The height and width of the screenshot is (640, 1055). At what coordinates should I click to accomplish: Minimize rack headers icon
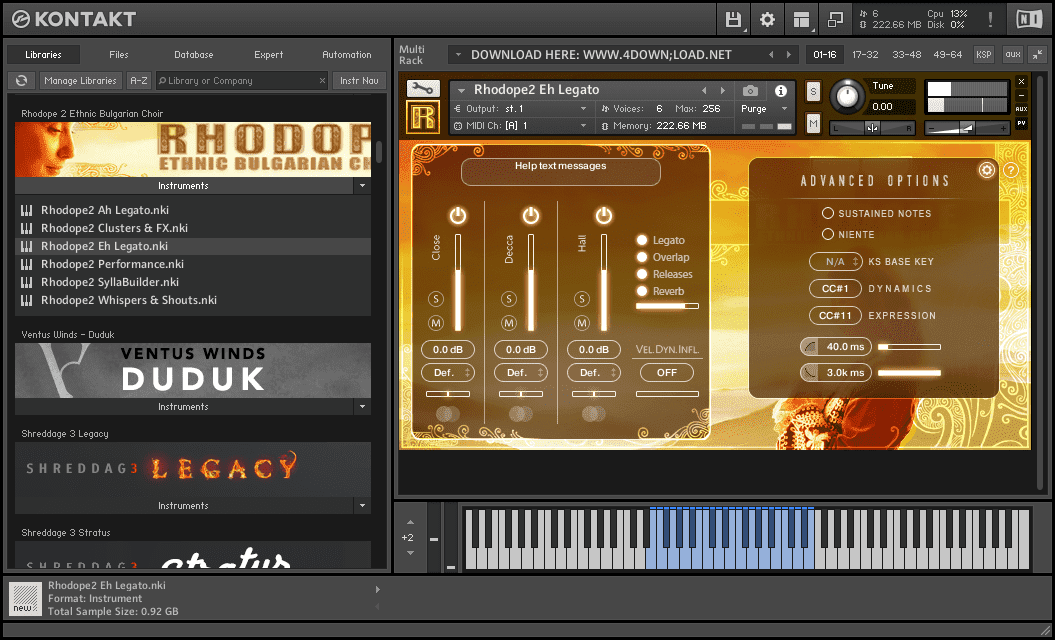[x=1038, y=55]
